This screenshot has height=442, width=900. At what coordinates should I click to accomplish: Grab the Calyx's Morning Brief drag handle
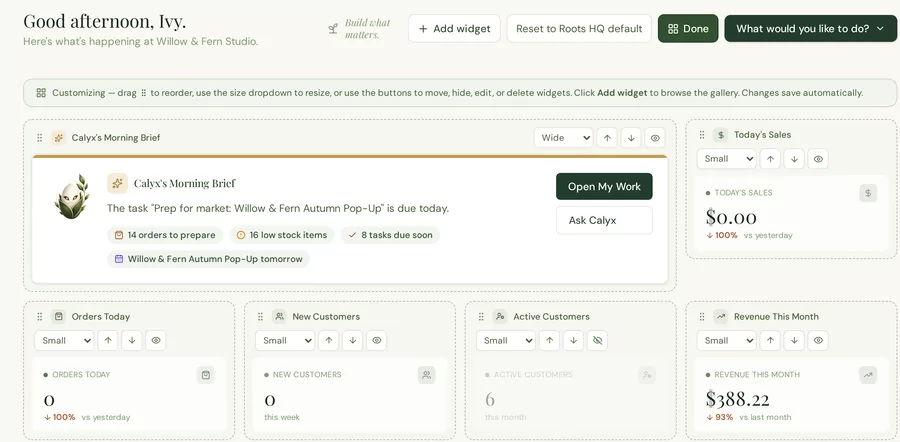pyautogui.click(x=40, y=138)
